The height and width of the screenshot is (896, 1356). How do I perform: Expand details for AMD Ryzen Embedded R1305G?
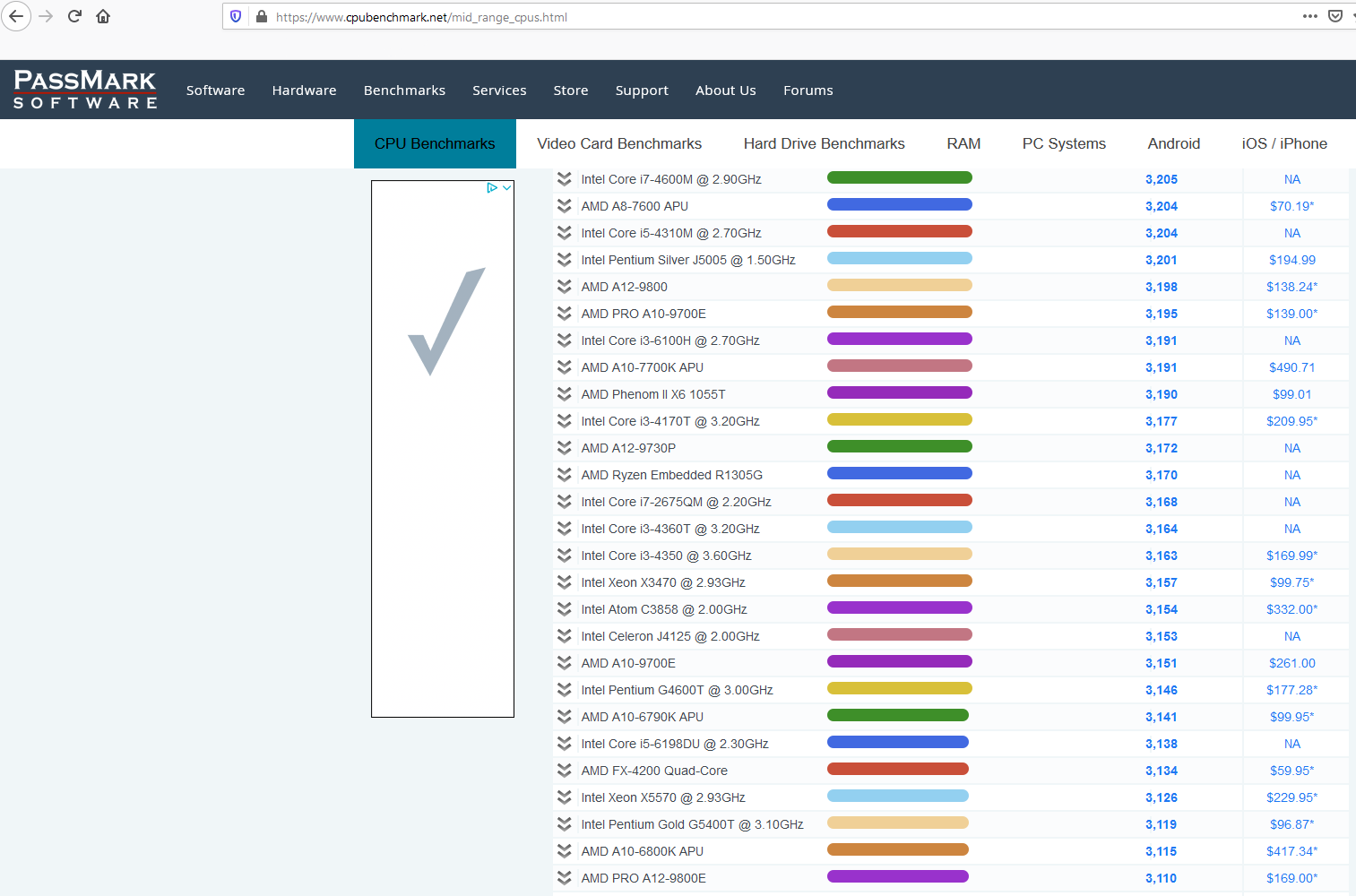564,475
